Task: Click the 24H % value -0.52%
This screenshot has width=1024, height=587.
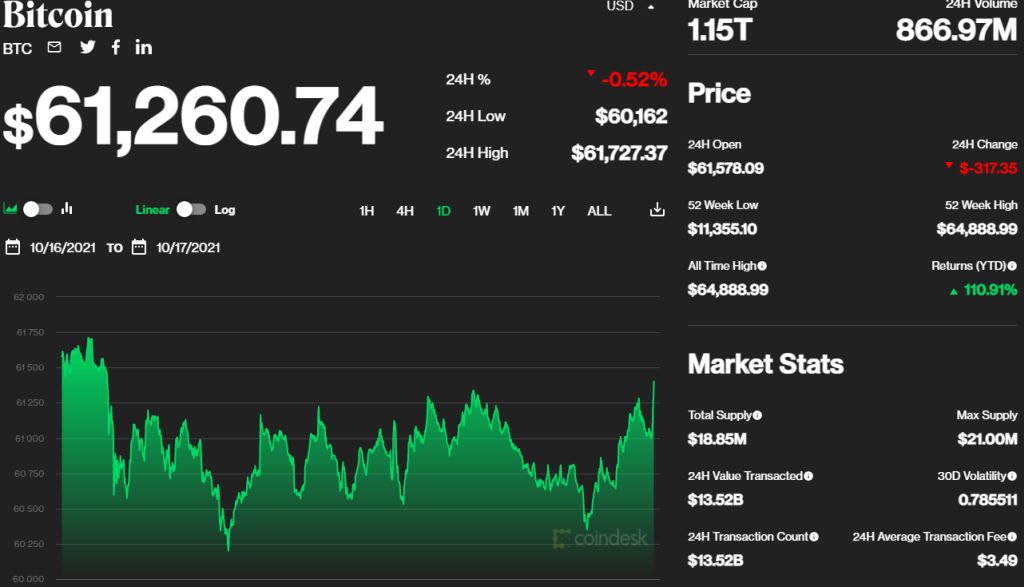Action: [x=634, y=80]
